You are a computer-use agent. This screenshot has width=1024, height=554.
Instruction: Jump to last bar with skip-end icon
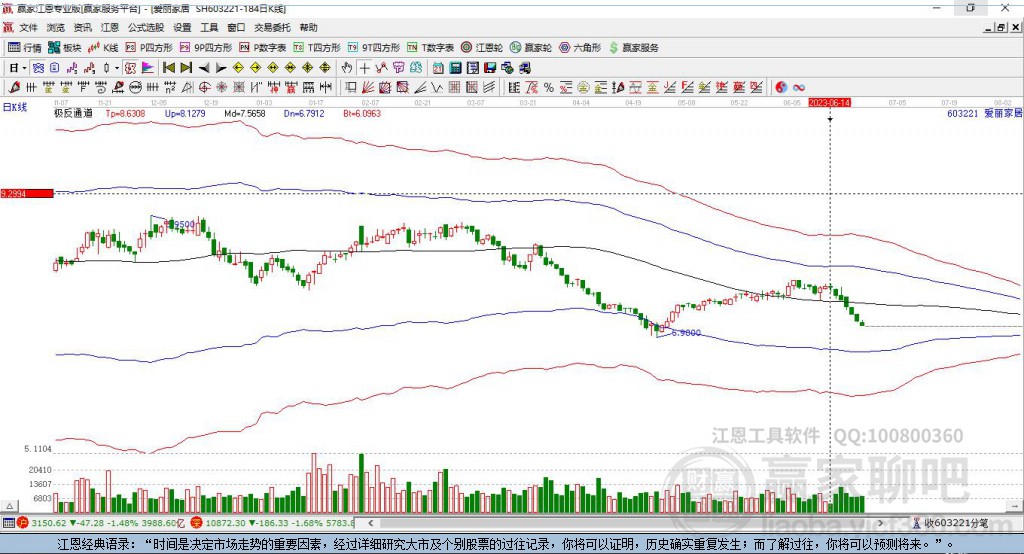click(186, 68)
